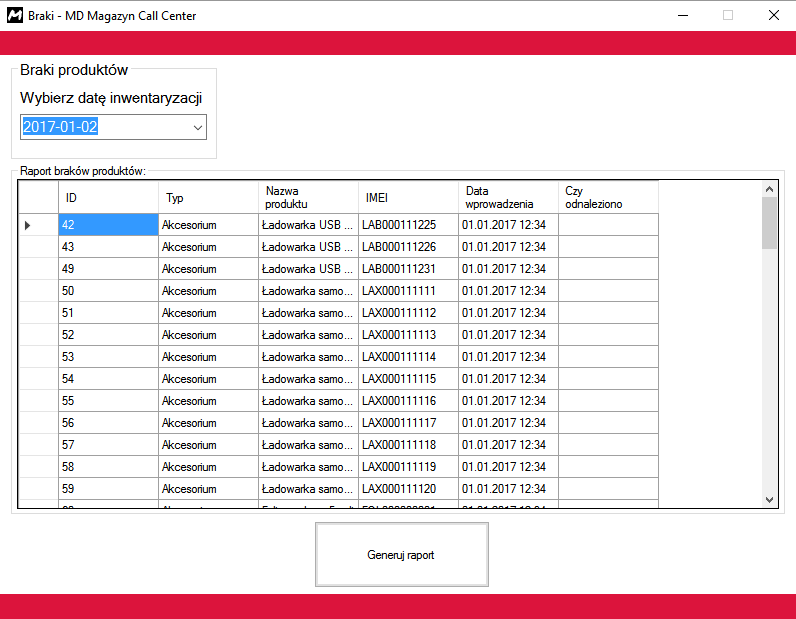Click the Generuj raport button
This screenshot has height=619, width=796.
point(402,555)
